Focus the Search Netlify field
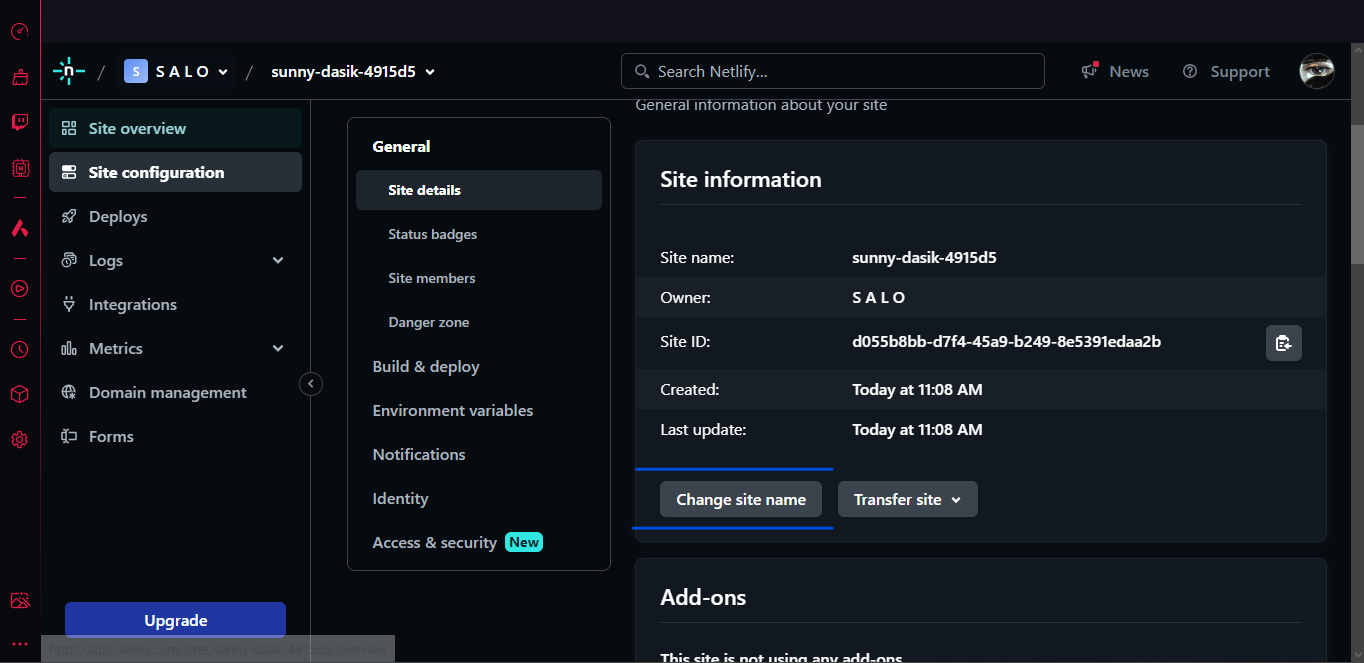1364x663 pixels. tap(832, 71)
